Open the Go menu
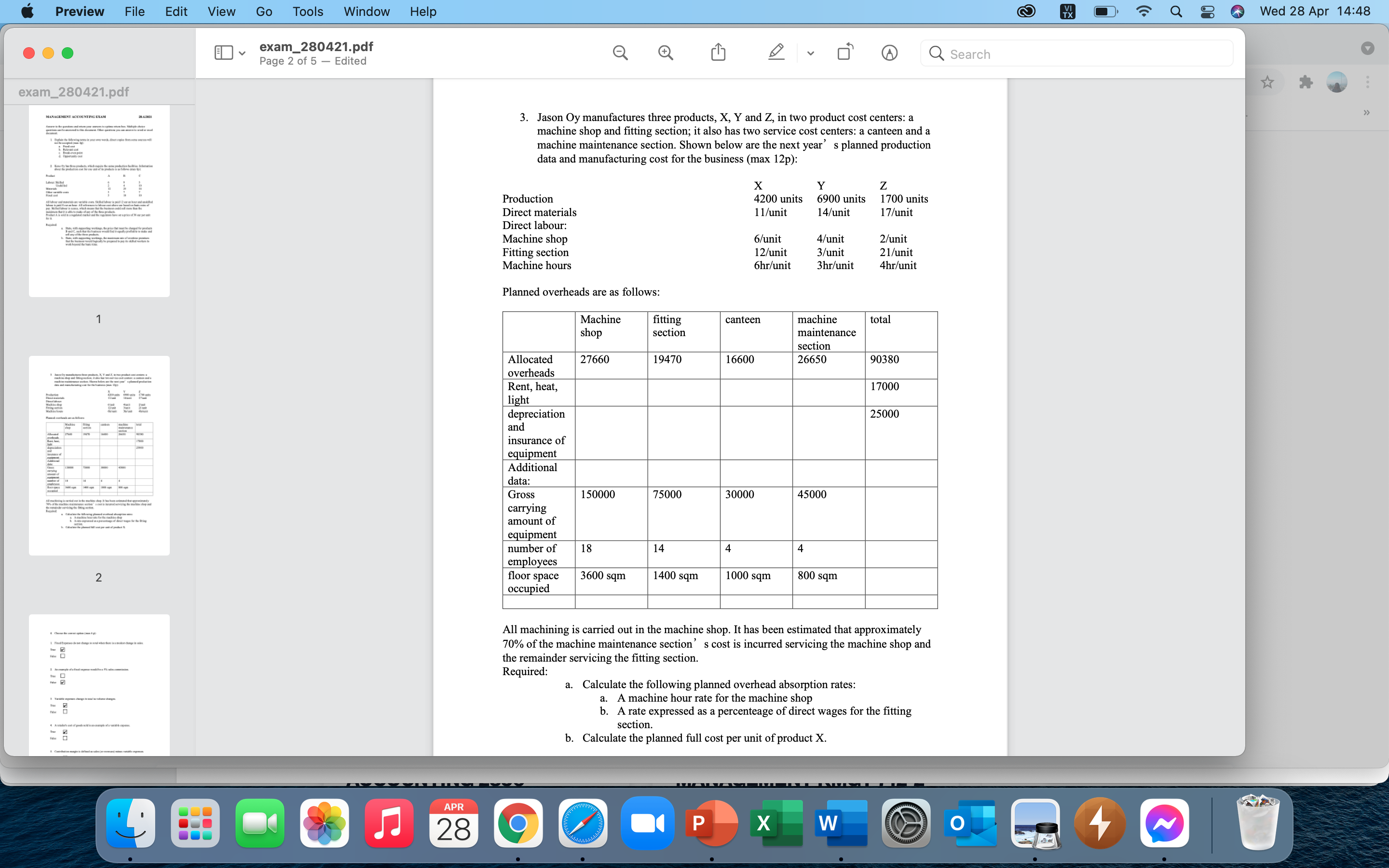 point(264,12)
